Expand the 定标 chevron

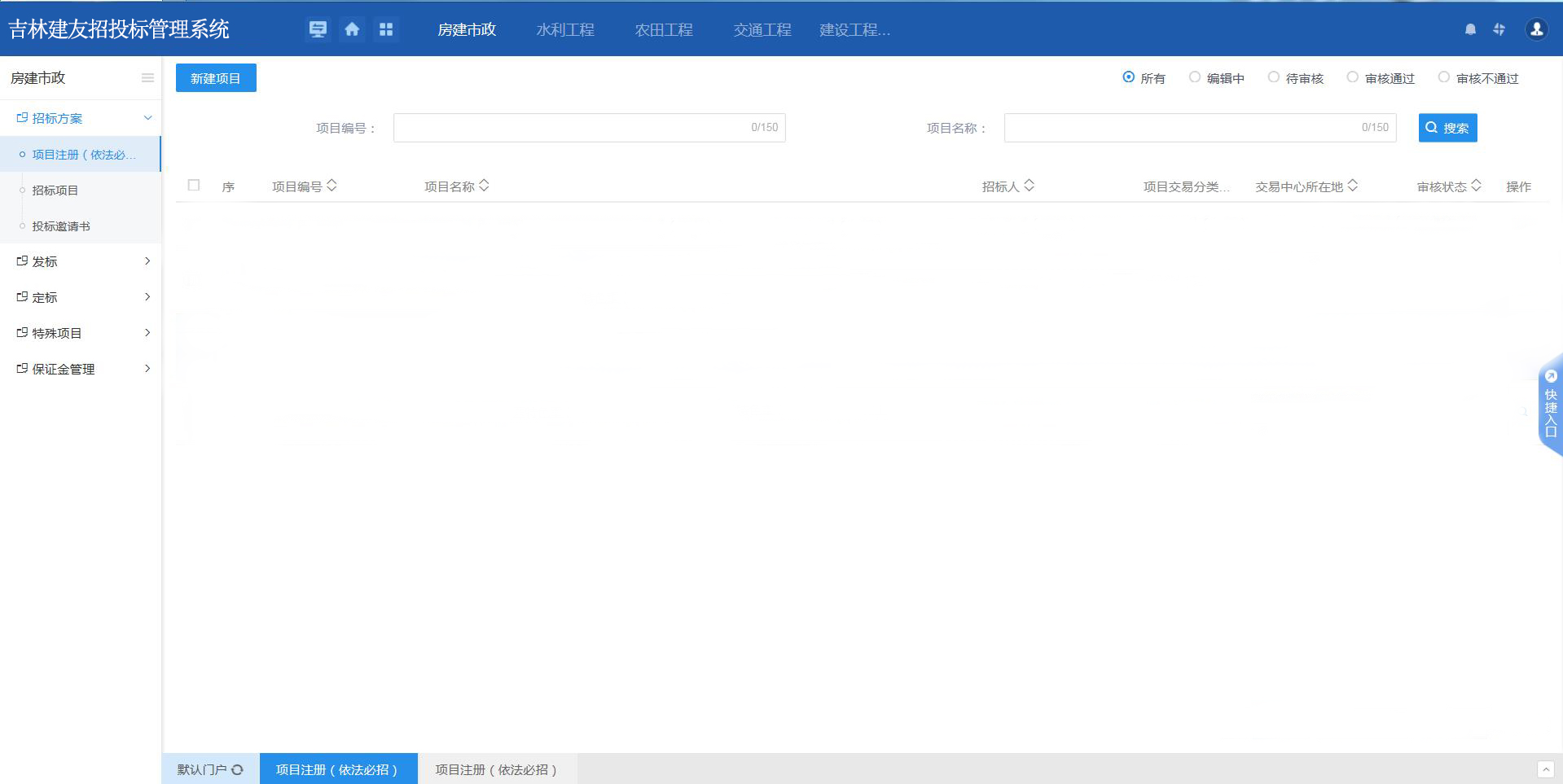[x=147, y=297]
